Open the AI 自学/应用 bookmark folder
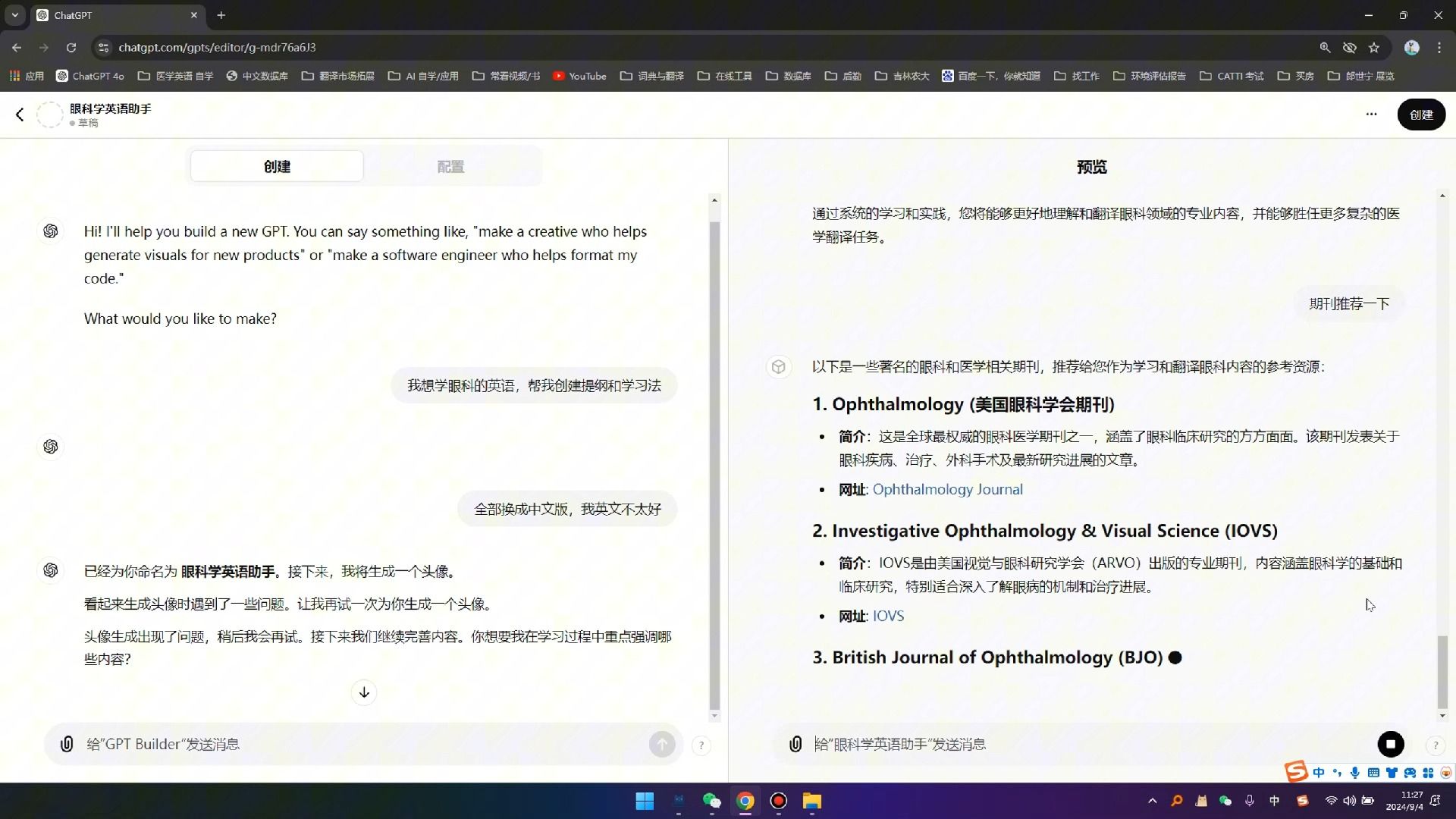Image resolution: width=1456 pixels, height=819 pixels. [423, 76]
